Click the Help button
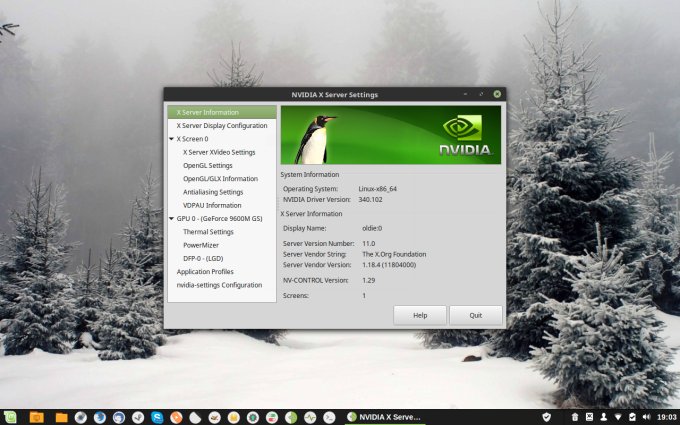The image size is (680, 425). tap(420, 315)
